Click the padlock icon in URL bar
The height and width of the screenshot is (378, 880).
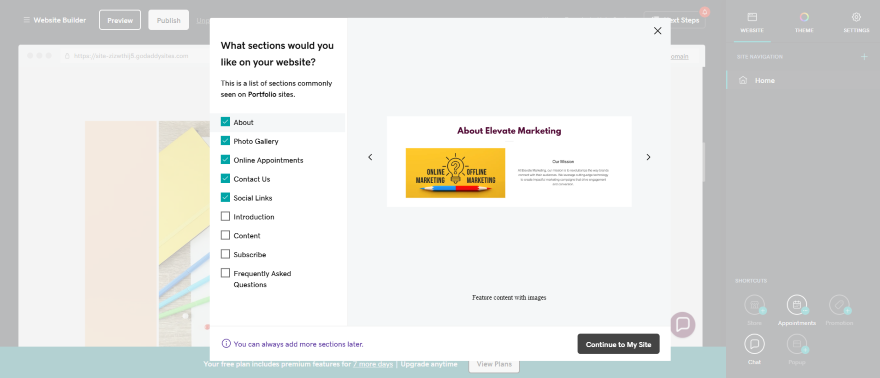tap(67, 56)
